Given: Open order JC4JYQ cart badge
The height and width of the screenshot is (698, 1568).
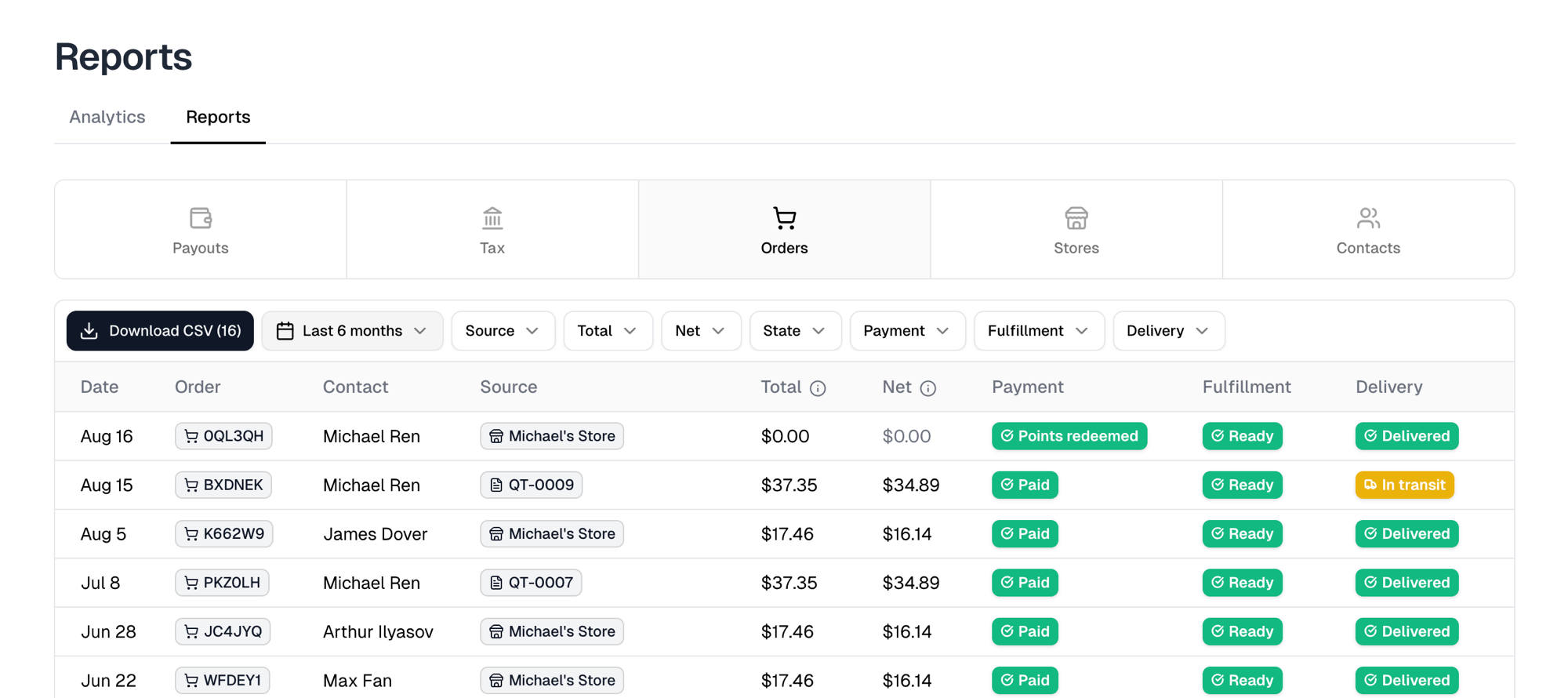Looking at the screenshot, I should tap(223, 631).
